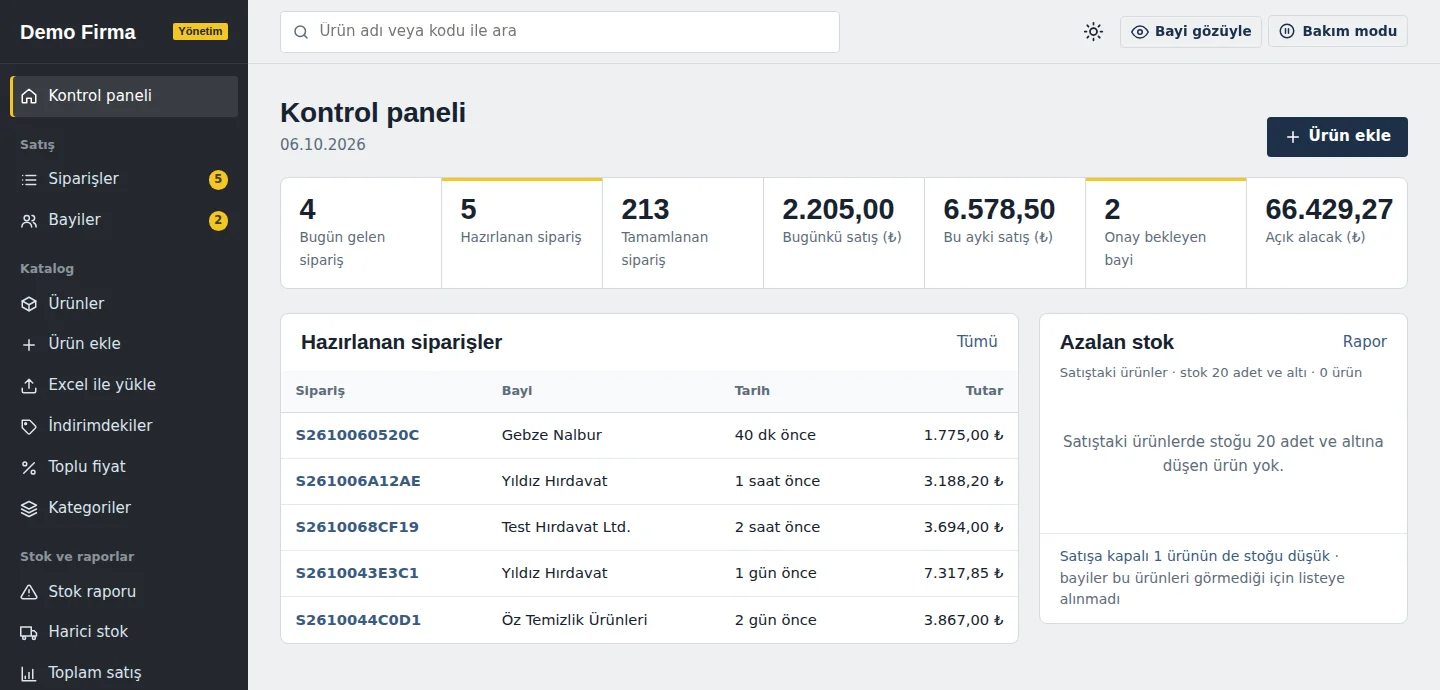Select Stok raporu in the sidebar
Viewport: 1440px width, 690px height.
(x=124, y=591)
